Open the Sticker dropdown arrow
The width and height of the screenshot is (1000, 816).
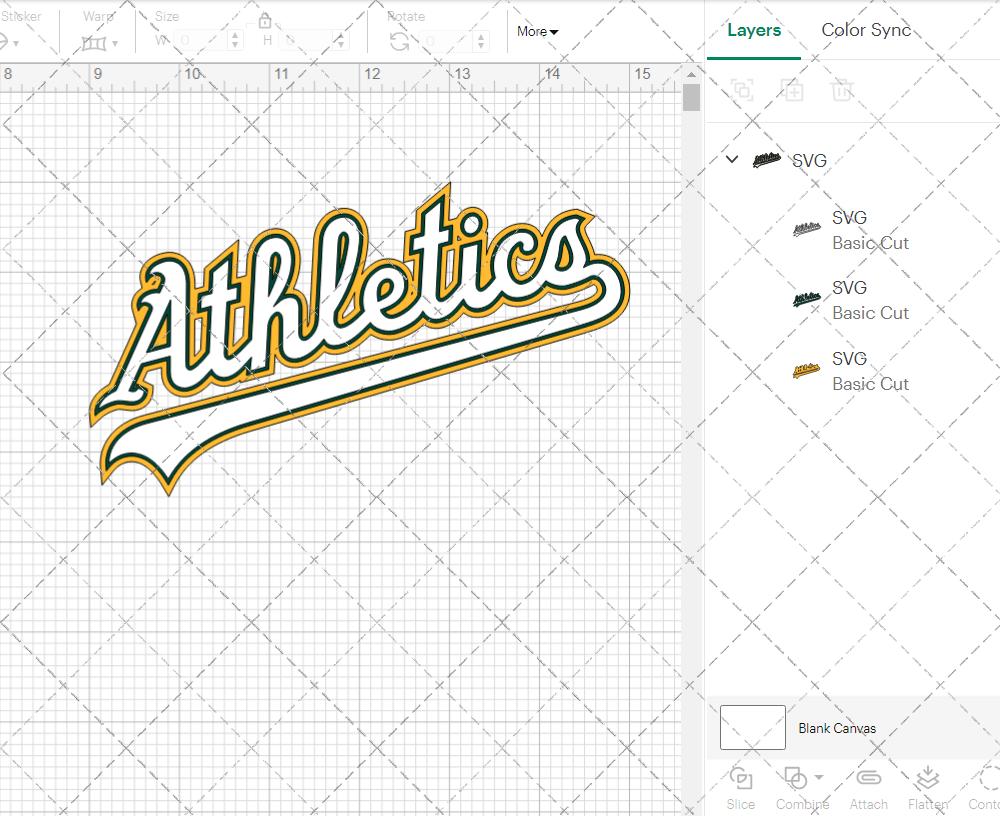[x=16, y=44]
